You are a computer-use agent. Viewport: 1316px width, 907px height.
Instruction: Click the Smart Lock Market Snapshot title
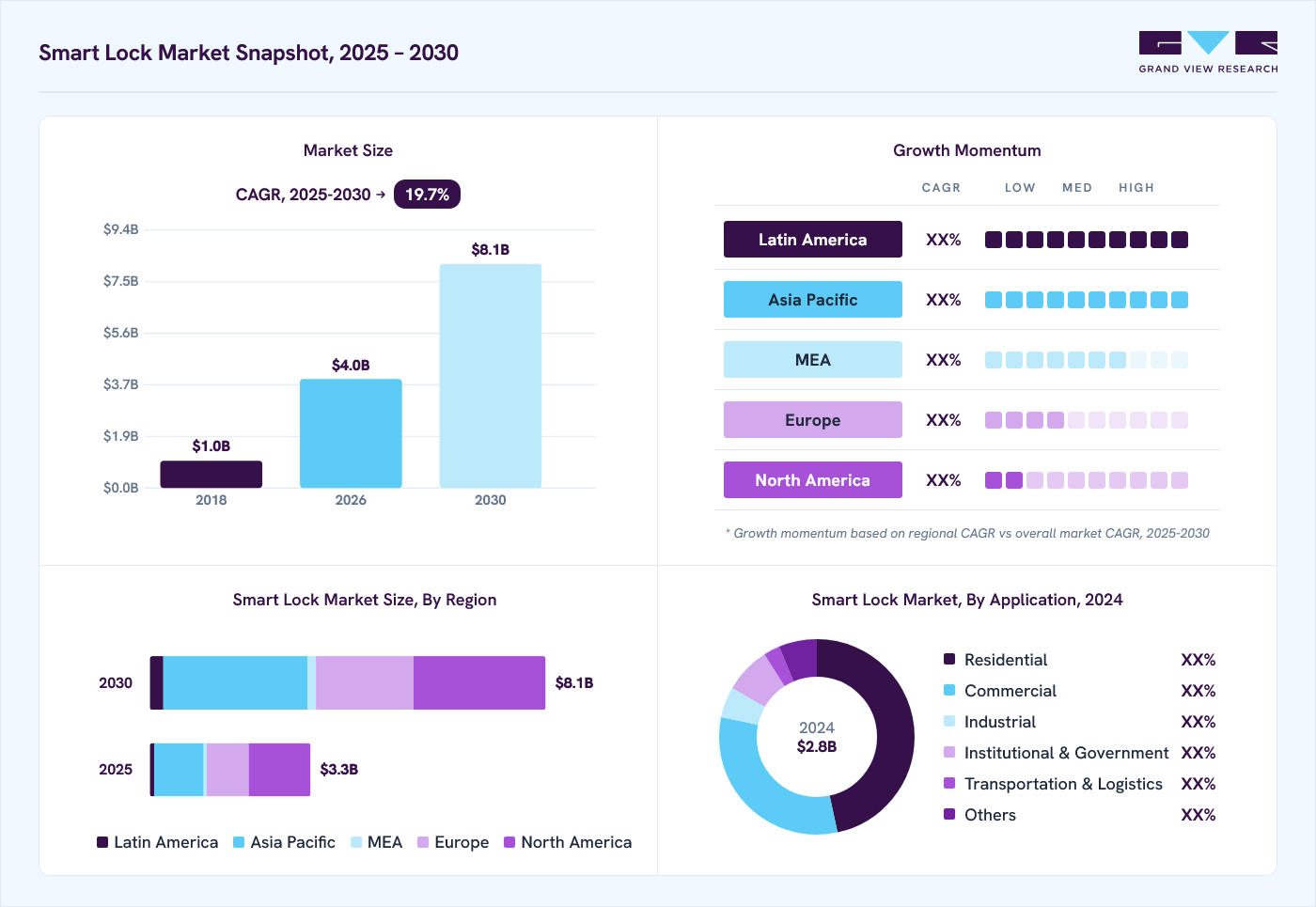tap(249, 53)
